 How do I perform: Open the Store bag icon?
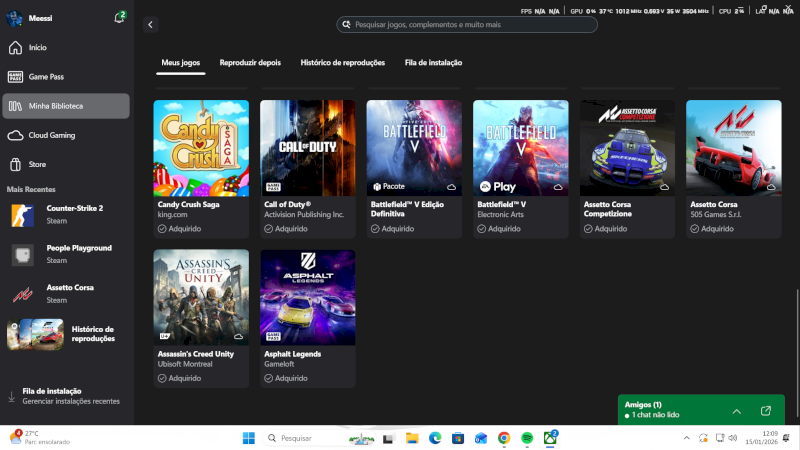(x=15, y=164)
